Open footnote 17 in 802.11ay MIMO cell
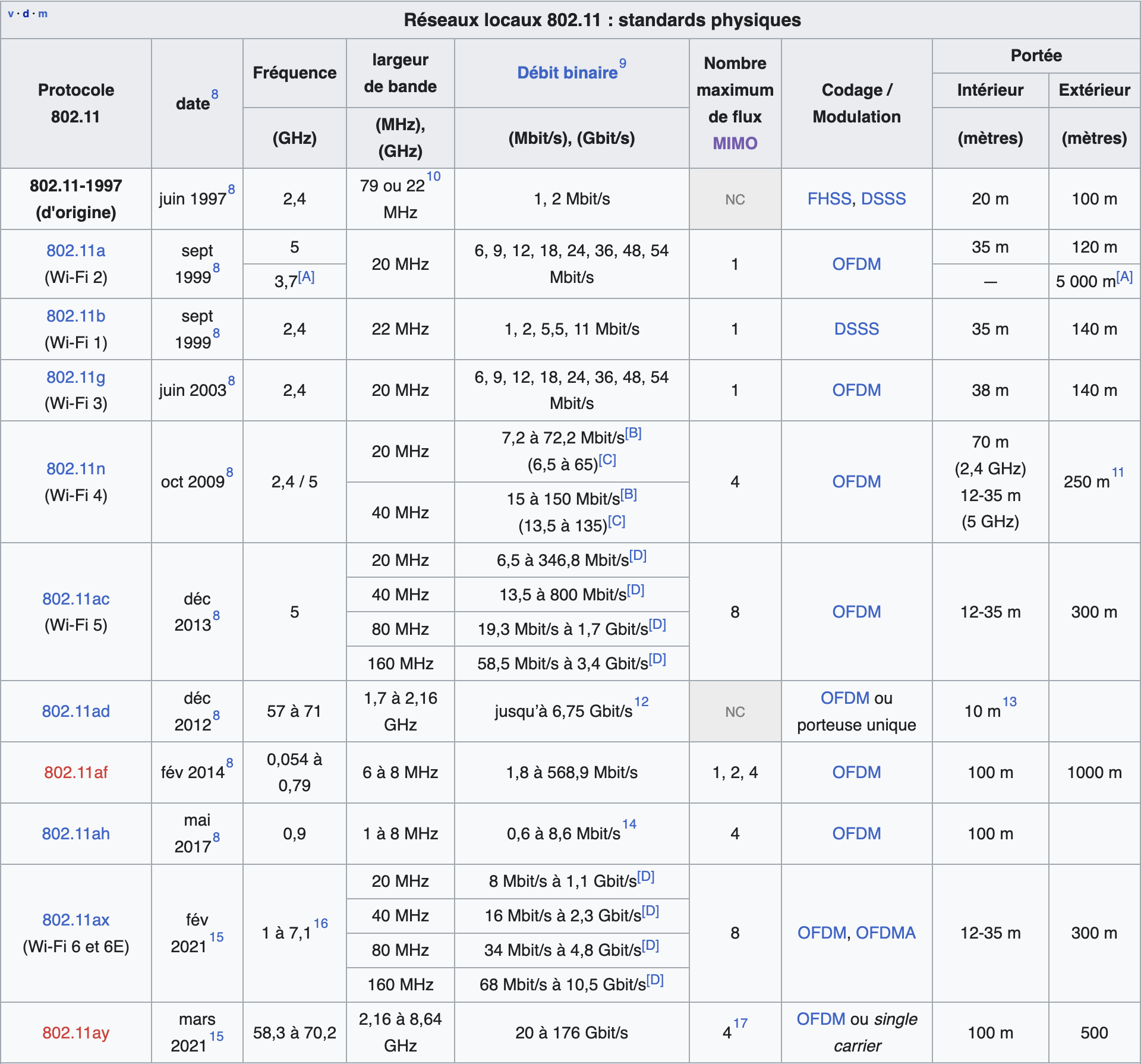The height and width of the screenshot is (1064, 1141). coord(740,1024)
